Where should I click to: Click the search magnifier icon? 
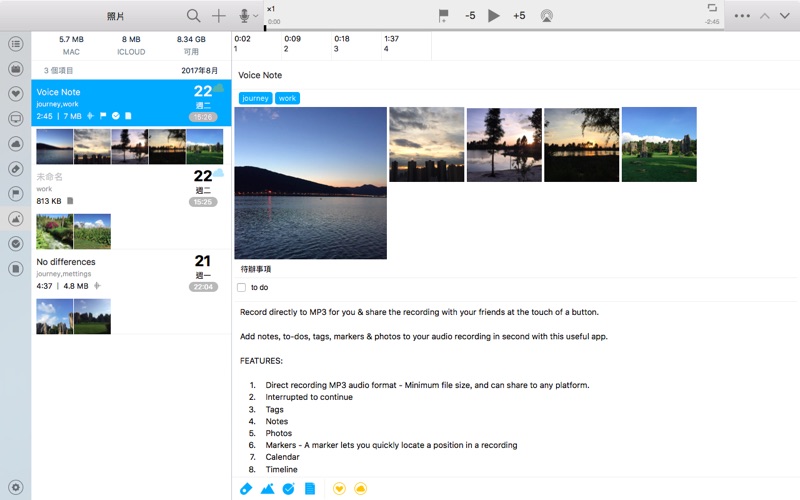193,16
